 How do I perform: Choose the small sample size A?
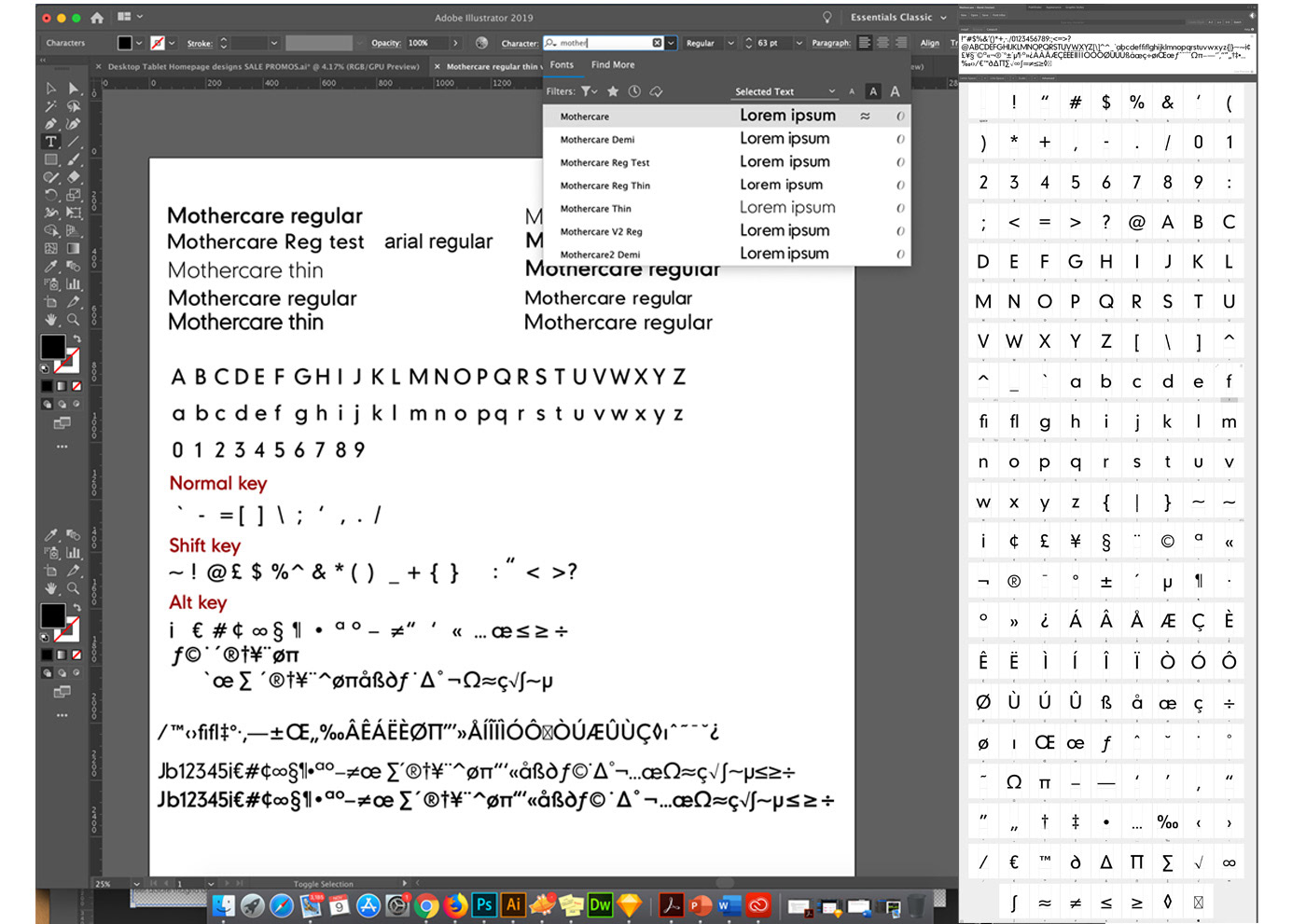coord(852,91)
